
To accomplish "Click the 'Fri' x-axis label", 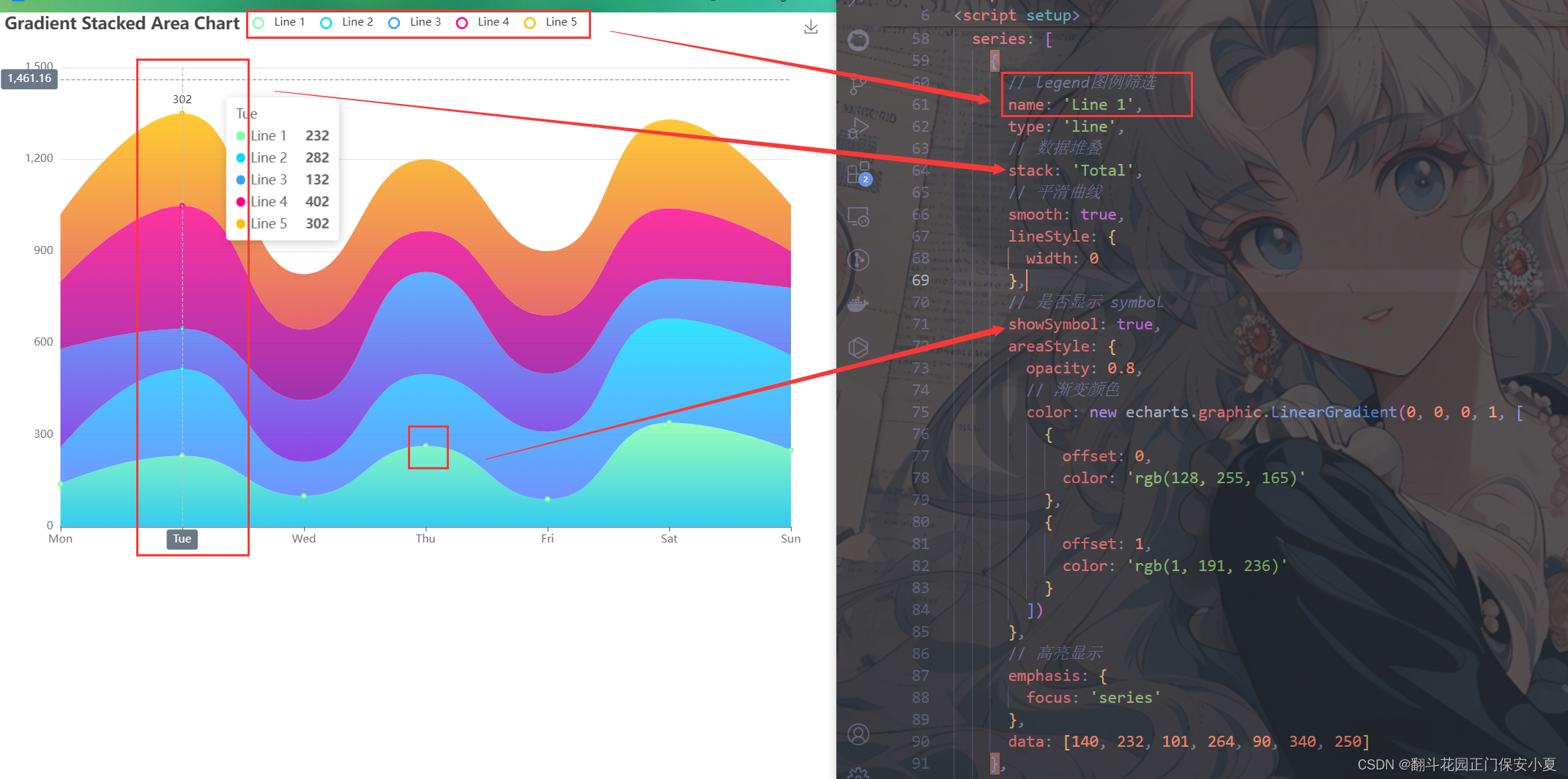I will pyautogui.click(x=547, y=539).
